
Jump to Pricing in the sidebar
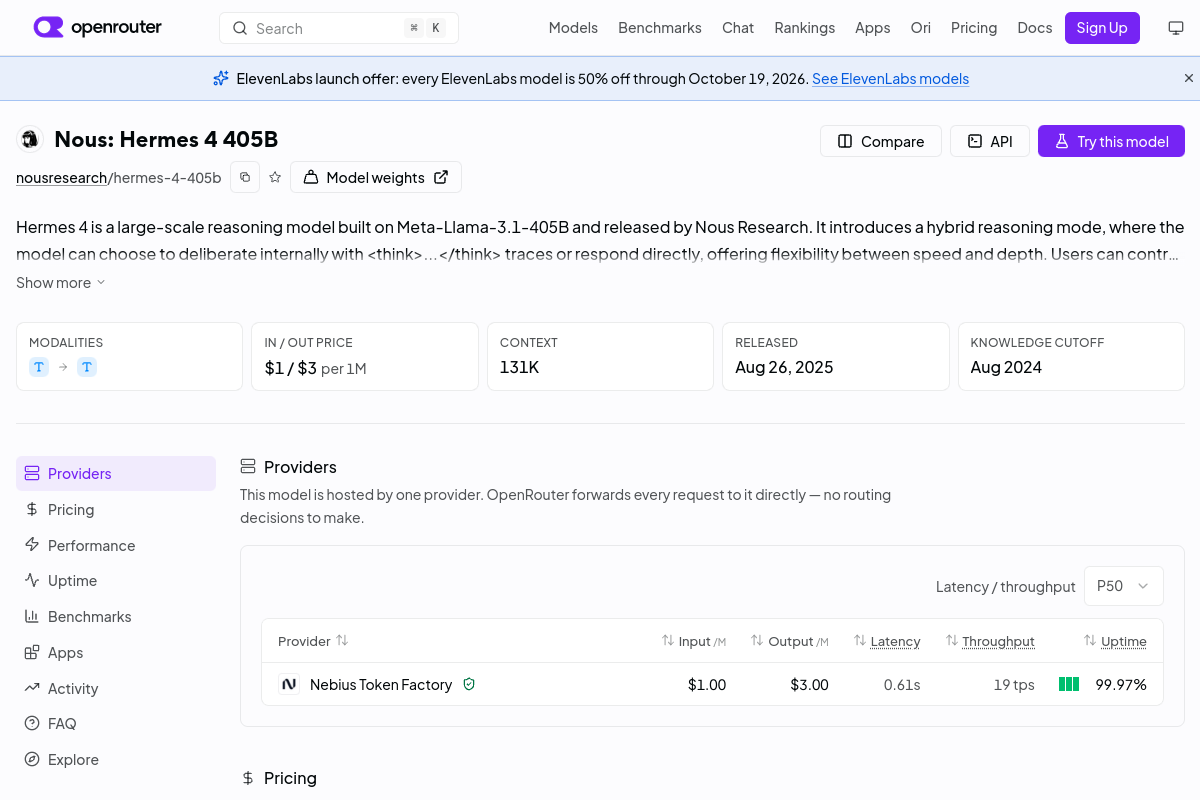[116, 510]
